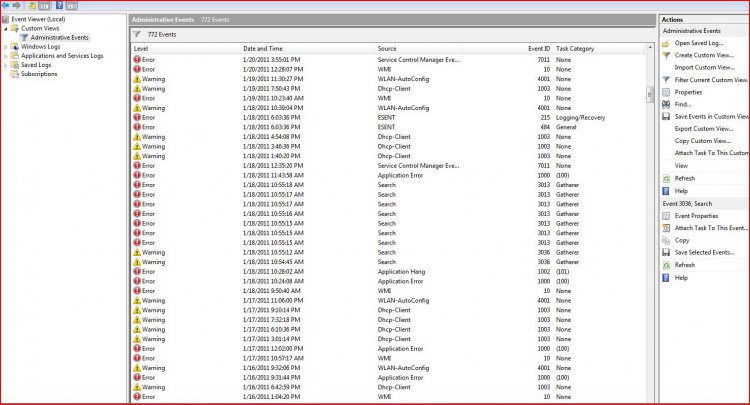
Task: Select the Service Control Manager error at 1/18/2011 12:35:20 PM
Action: click(388, 166)
